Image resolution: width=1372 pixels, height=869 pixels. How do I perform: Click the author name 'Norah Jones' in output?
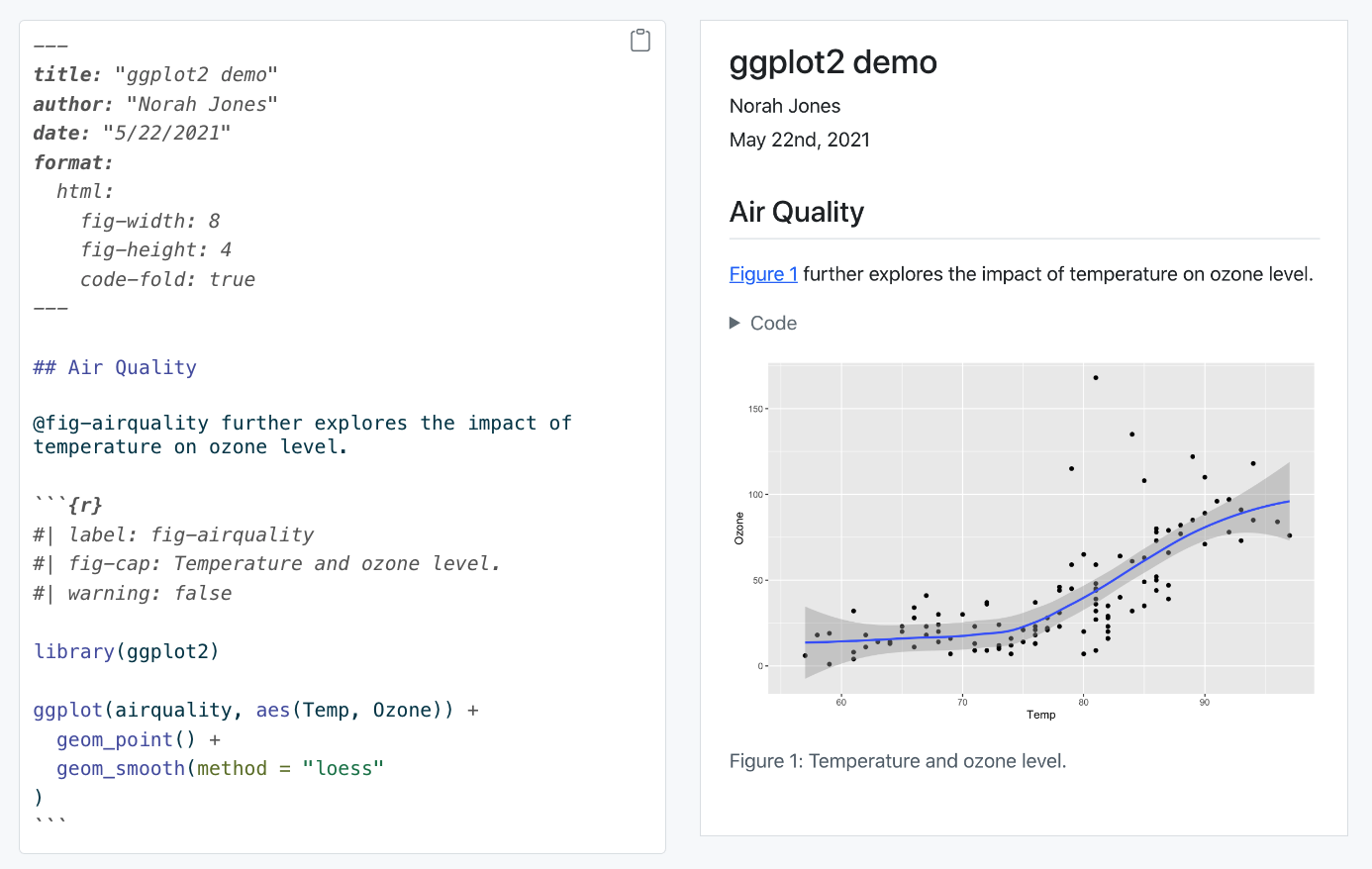point(784,106)
